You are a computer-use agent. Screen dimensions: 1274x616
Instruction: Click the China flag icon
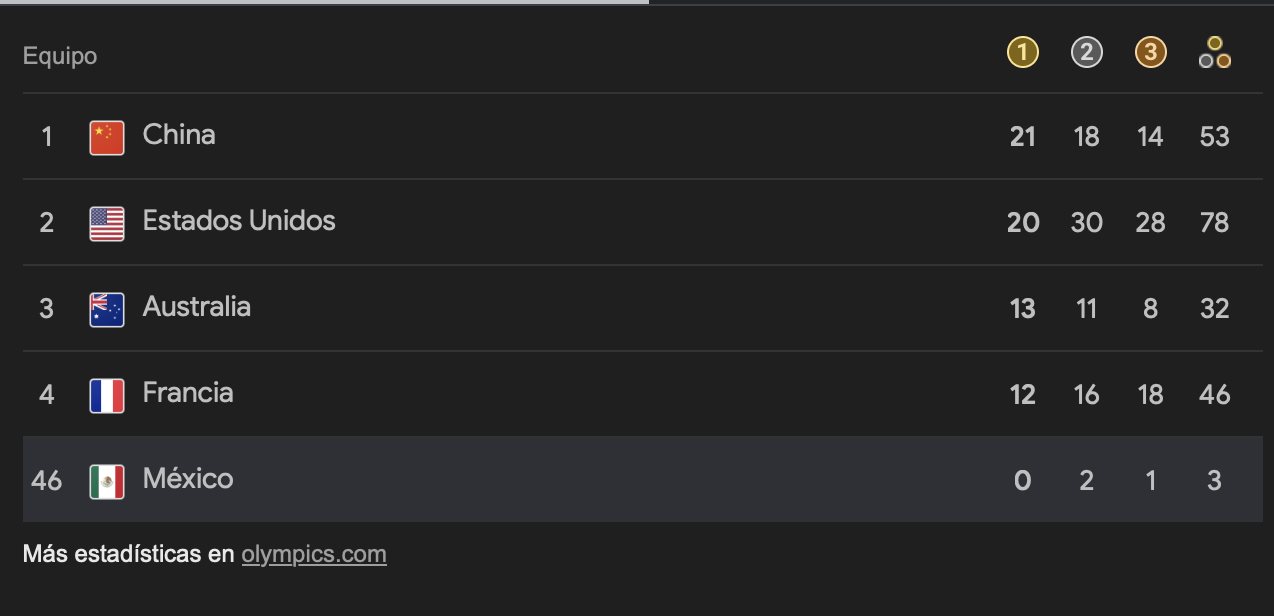click(x=107, y=137)
